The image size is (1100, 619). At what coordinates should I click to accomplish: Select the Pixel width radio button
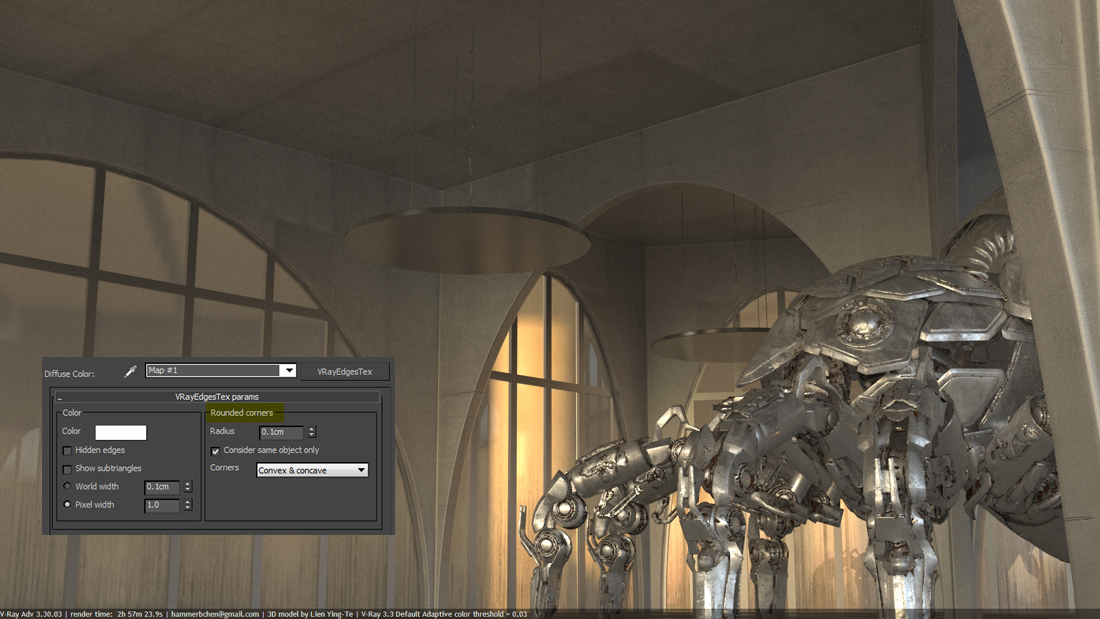click(x=67, y=505)
